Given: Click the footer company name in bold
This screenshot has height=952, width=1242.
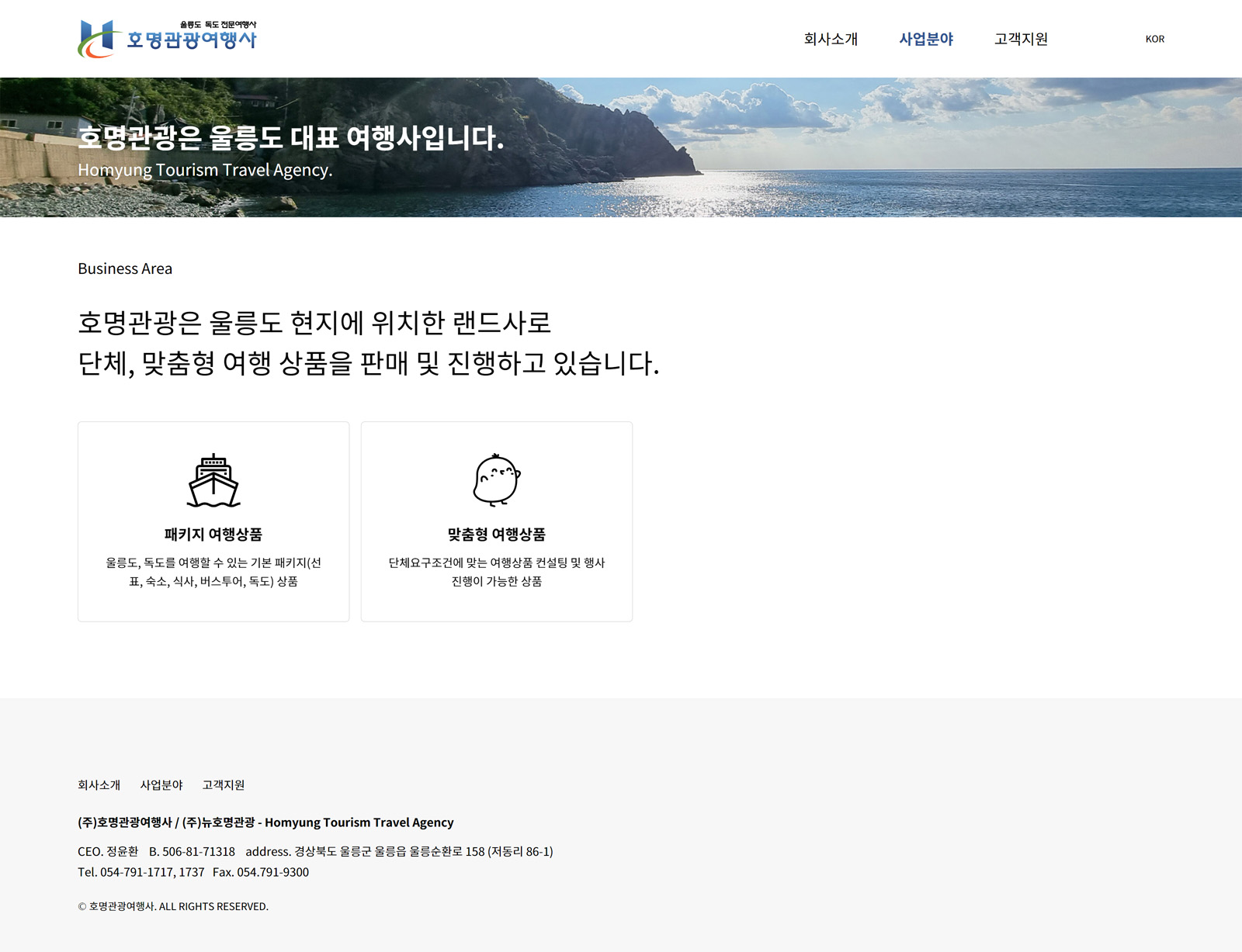Looking at the screenshot, I should point(265,822).
